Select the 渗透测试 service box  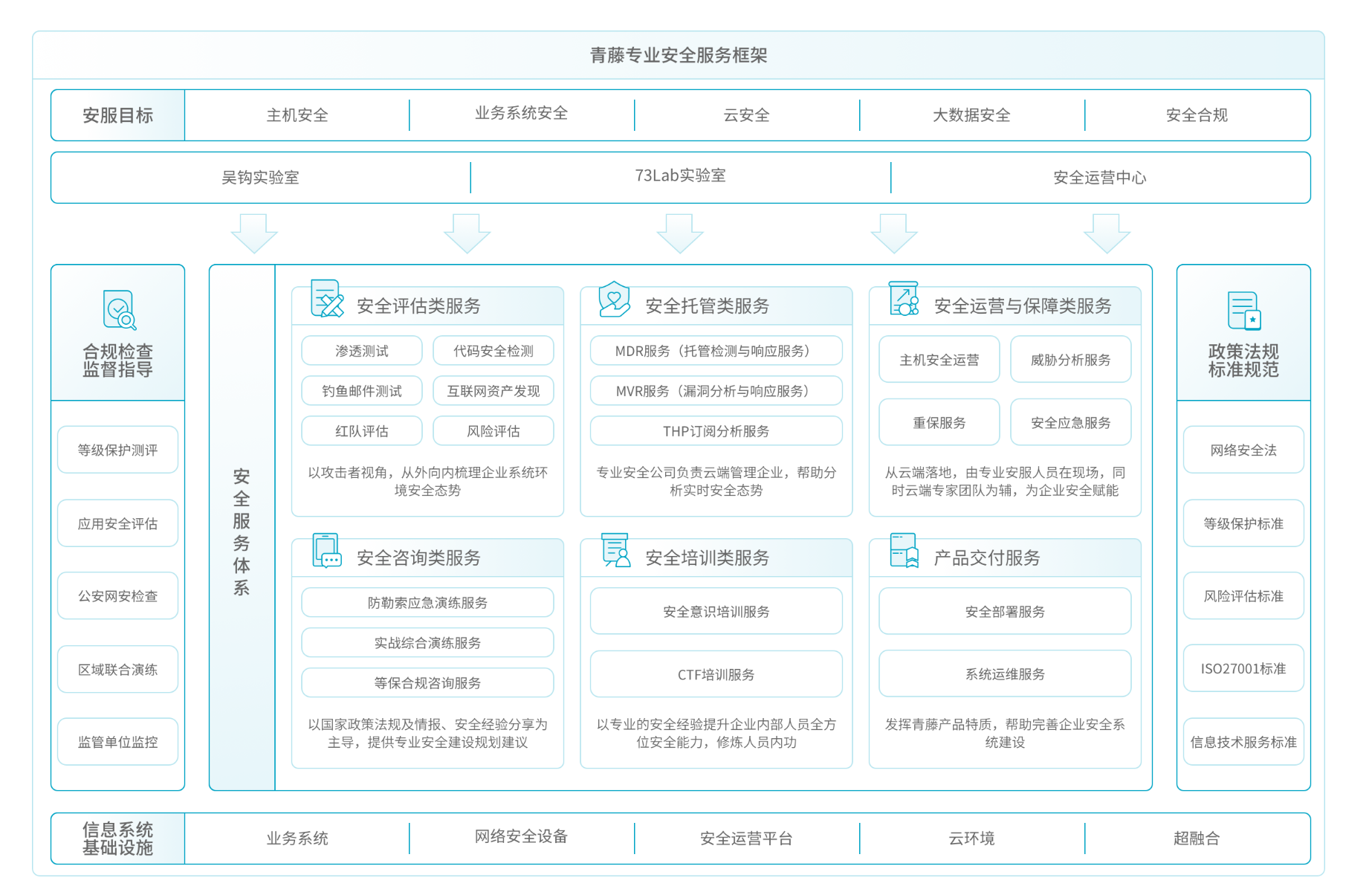pos(362,351)
